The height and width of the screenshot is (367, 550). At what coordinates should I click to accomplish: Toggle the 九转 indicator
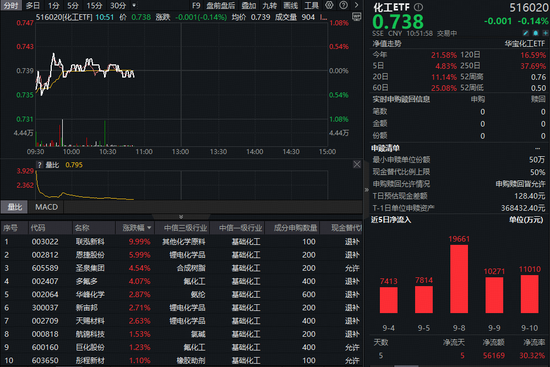(269, 6)
